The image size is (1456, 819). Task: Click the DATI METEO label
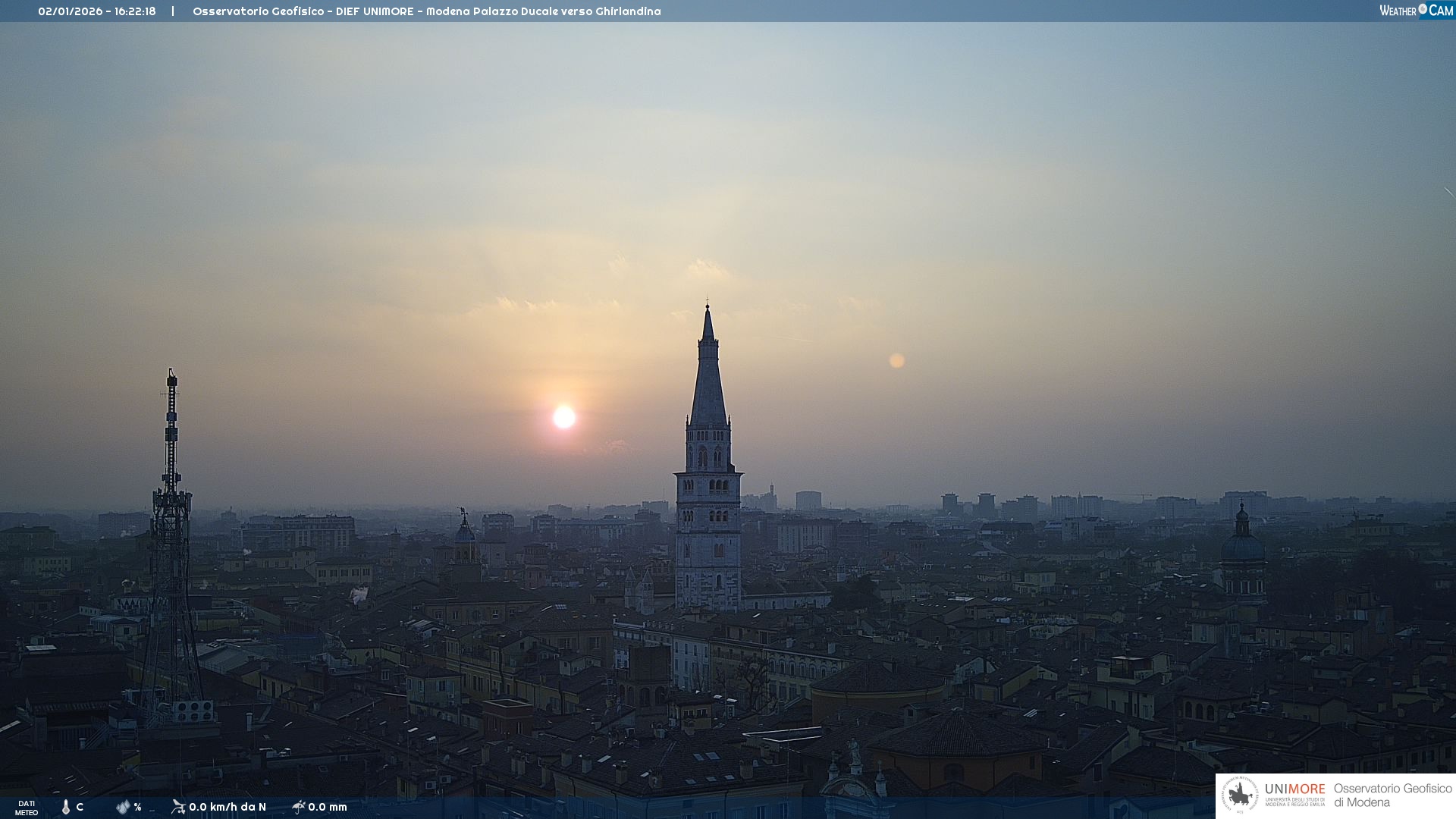27,808
